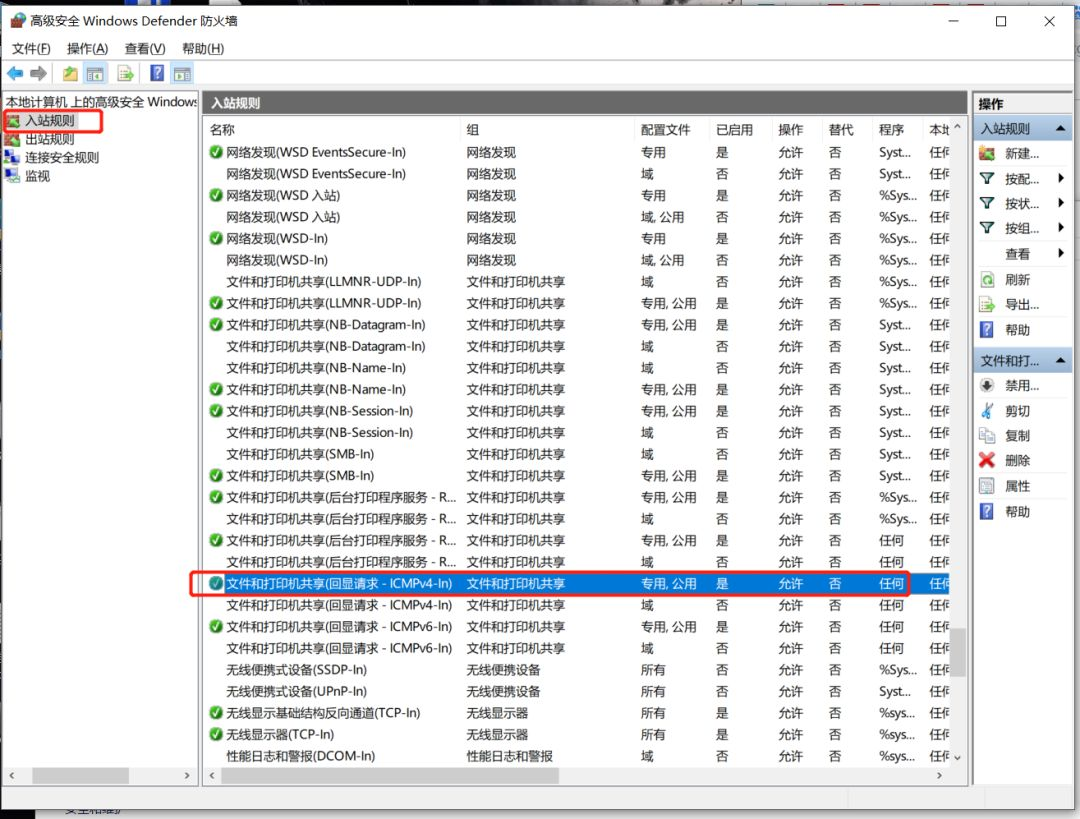Click the blue Help question mark toolbar icon
1080x819 pixels.
click(157, 73)
